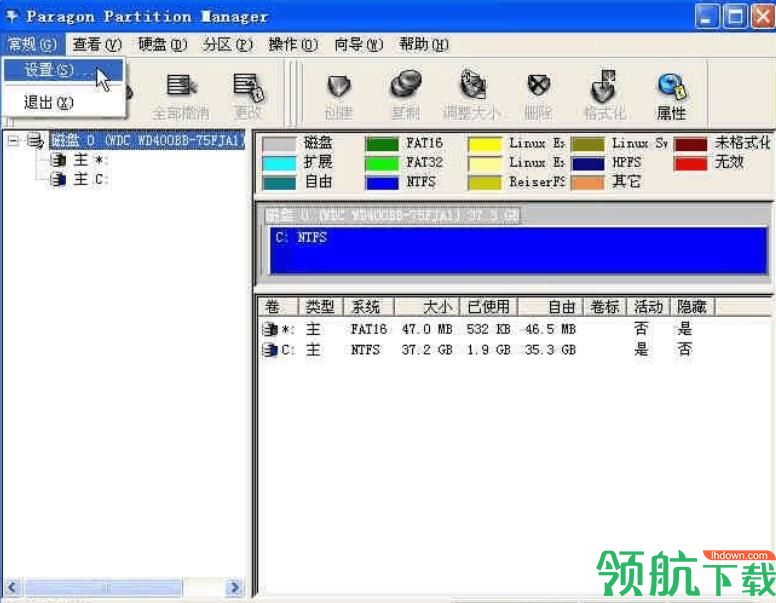The width and height of the screenshot is (776, 603).
Task: Open the Properties (属性) toolbar icon
Action: pyautogui.click(x=672, y=86)
